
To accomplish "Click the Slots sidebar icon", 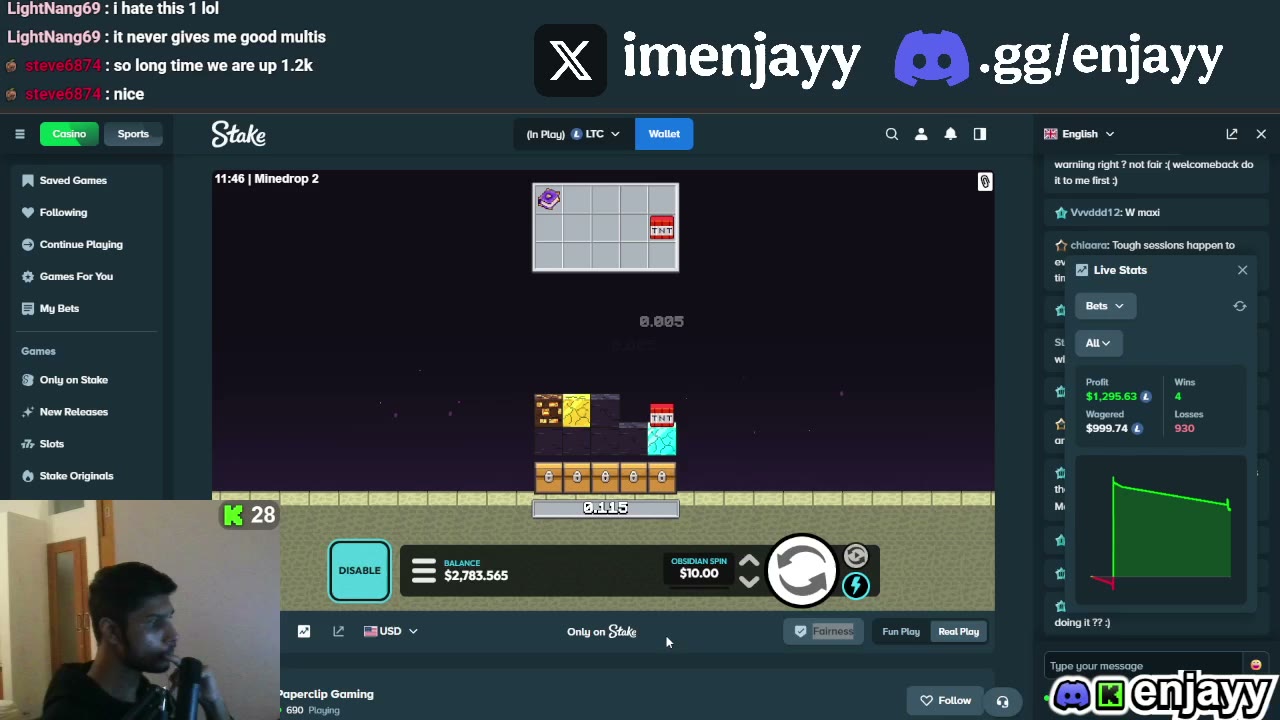I will click(28, 444).
